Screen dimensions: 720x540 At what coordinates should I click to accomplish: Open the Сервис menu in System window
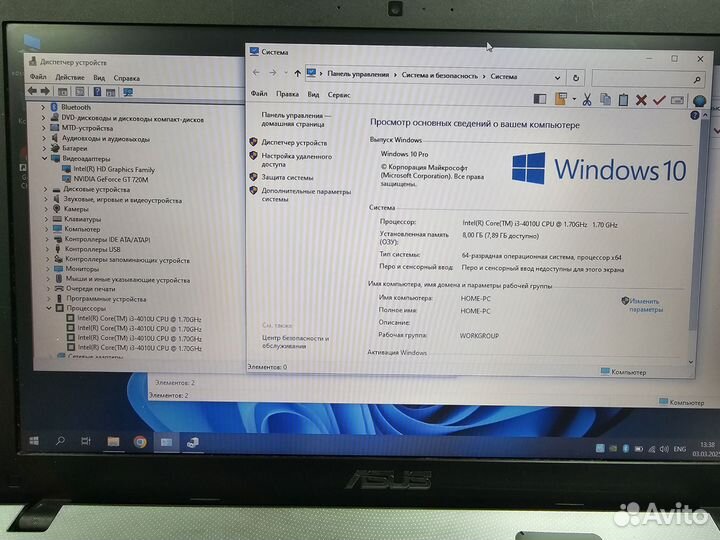(338, 94)
